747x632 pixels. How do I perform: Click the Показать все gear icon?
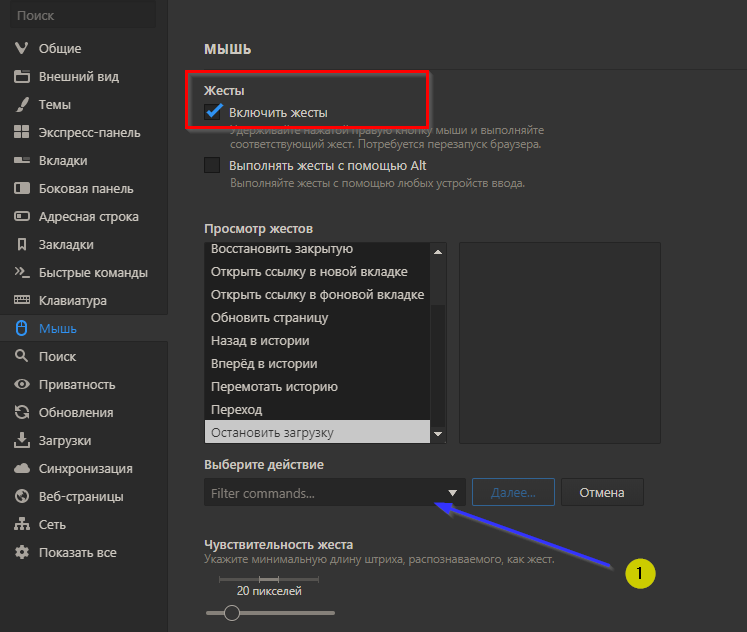(21, 552)
